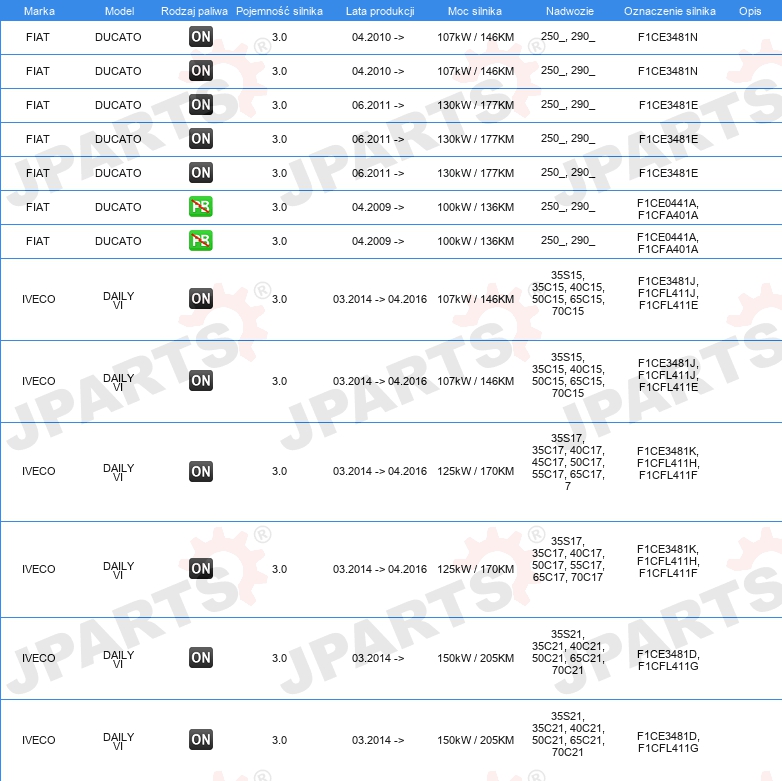Select the ON icon in the row listing 45C17
The width and height of the screenshot is (782, 781).
click(200, 471)
